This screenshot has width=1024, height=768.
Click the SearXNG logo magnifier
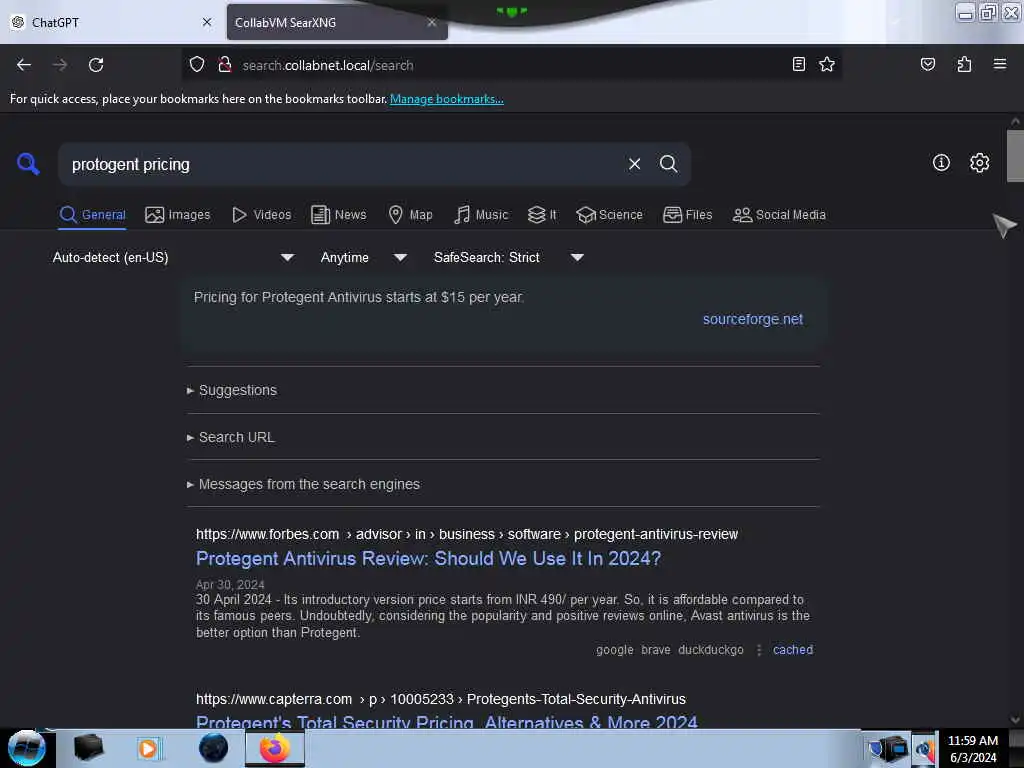pos(28,163)
